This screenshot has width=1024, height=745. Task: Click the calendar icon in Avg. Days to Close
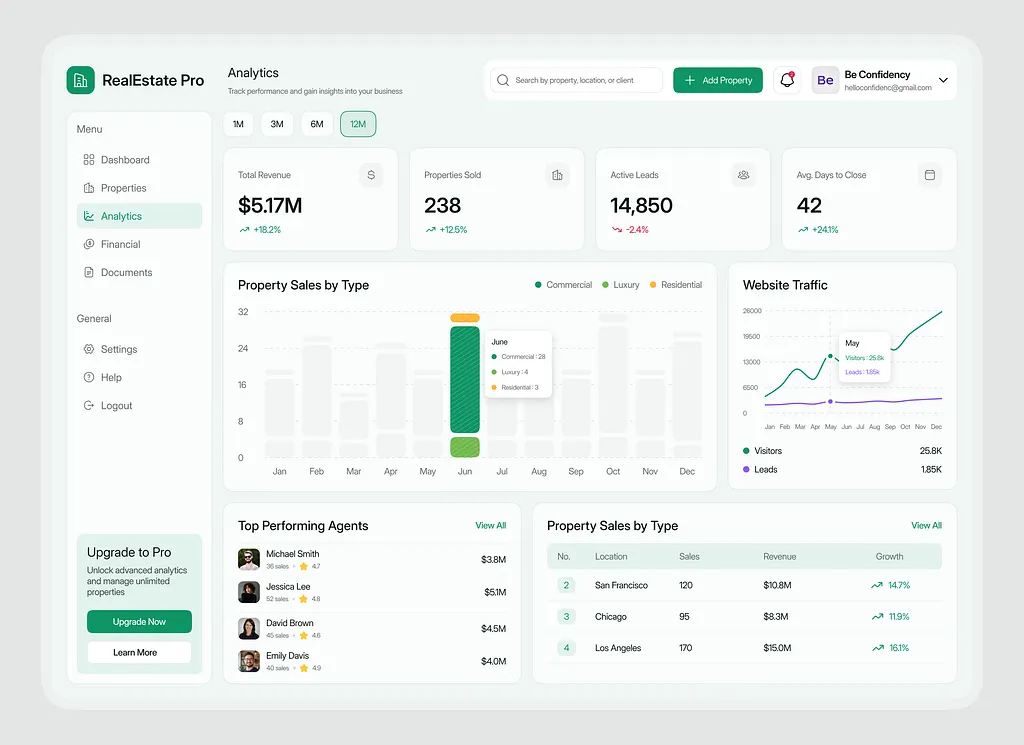click(x=930, y=175)
